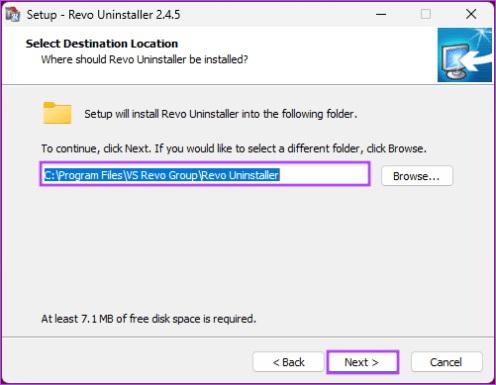Viewport: 496px width, 385px height.
Task: Open the Browse folder dialog
Action: [x=417, y=176]
